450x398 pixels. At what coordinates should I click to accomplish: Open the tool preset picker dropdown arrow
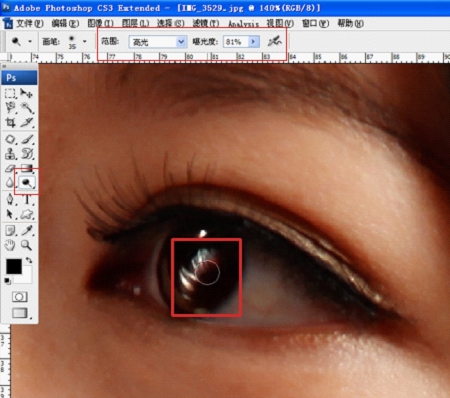[30, 41]
